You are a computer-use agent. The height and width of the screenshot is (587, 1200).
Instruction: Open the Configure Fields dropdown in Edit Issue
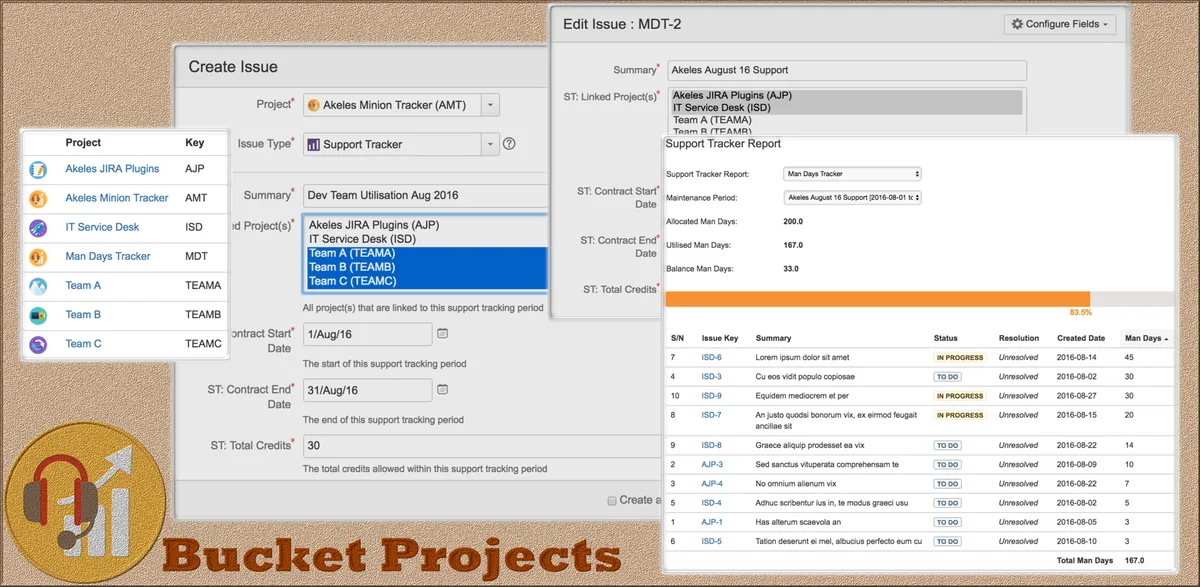coord(1060,24)
